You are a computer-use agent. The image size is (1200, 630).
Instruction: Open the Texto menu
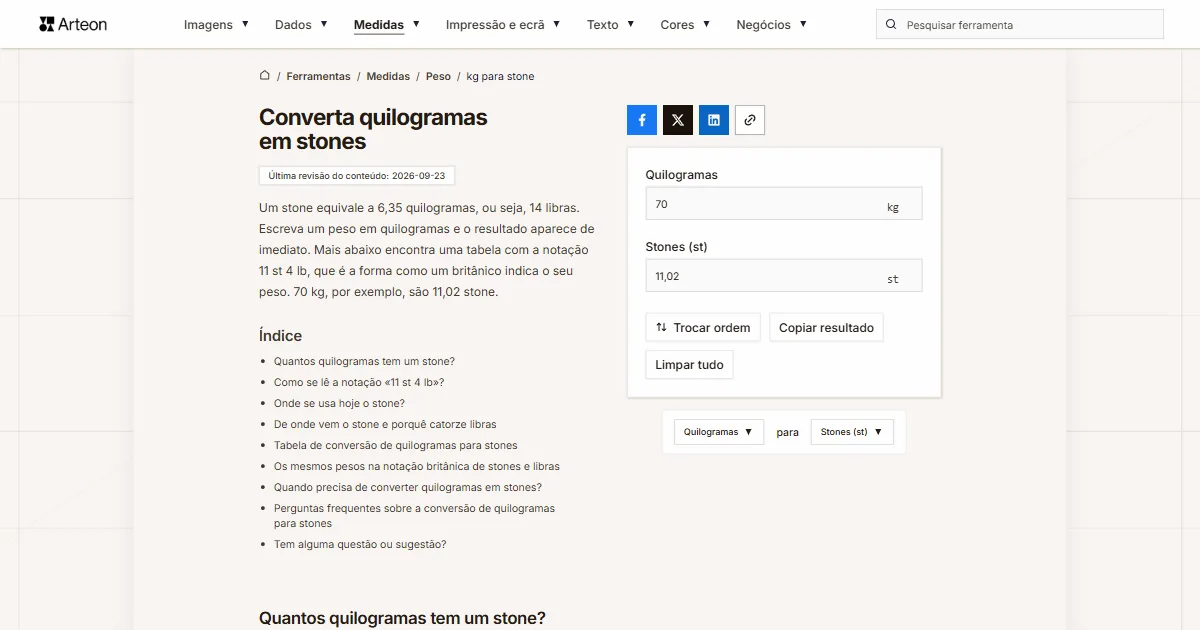coord(610,24)
